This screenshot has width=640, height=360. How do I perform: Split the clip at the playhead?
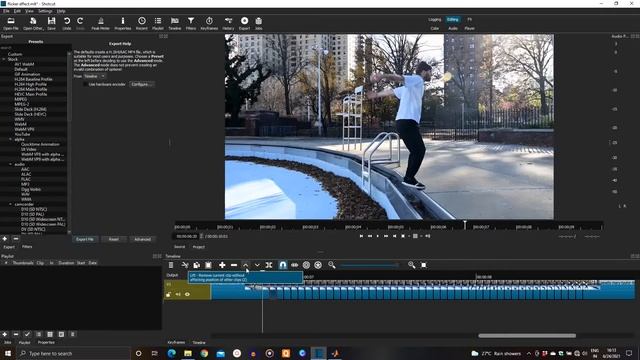[x=269, y=265]
